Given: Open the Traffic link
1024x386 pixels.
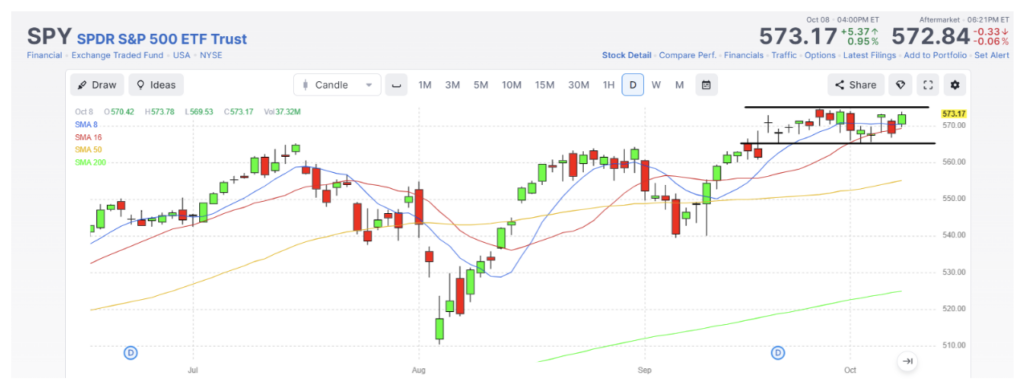Looking at the screenshot, I should 784,56.
